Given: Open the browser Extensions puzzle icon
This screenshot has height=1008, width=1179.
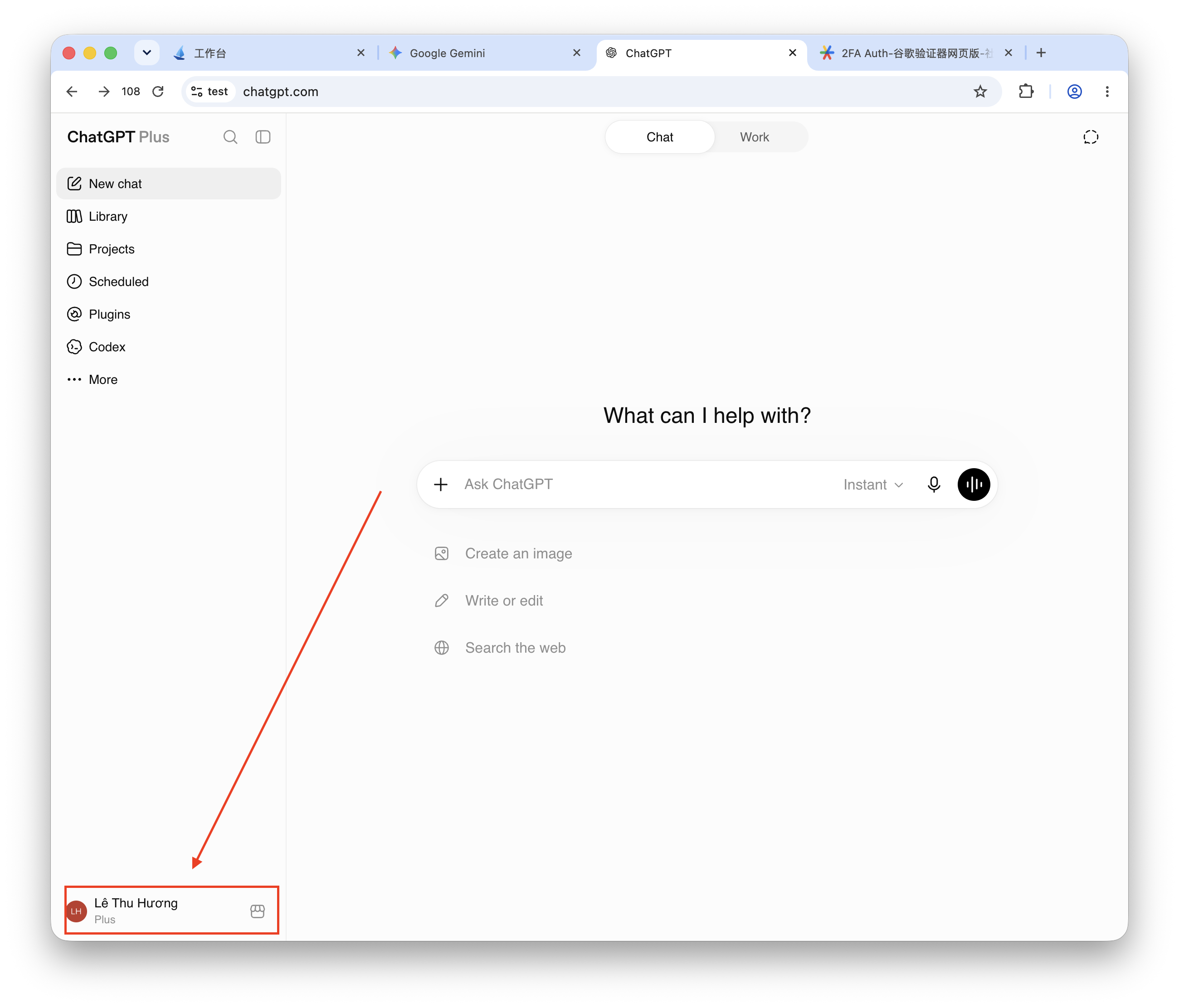Looking at the screenshot, I should pos(1026,92).
